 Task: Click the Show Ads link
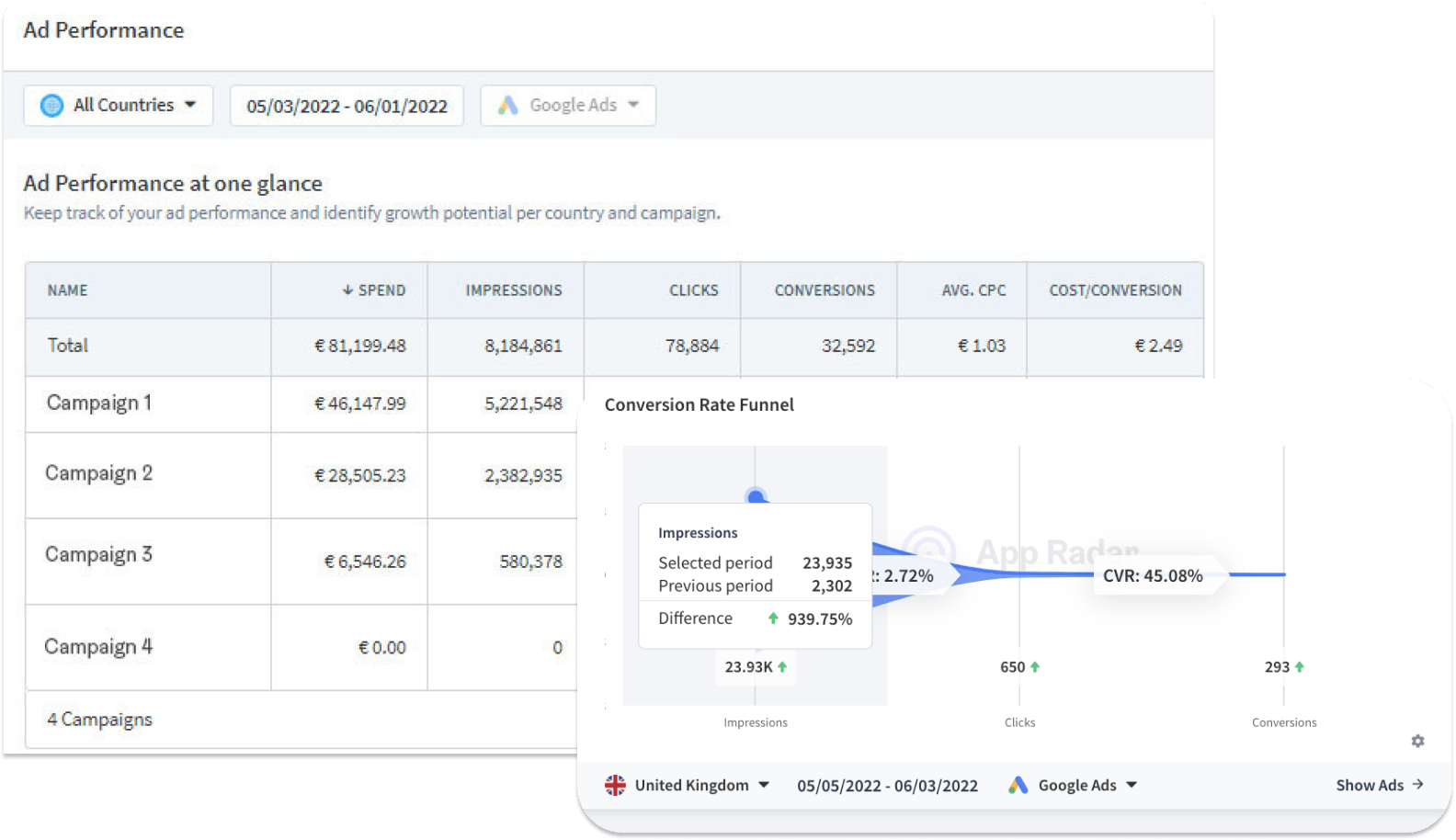(1369, 785)
